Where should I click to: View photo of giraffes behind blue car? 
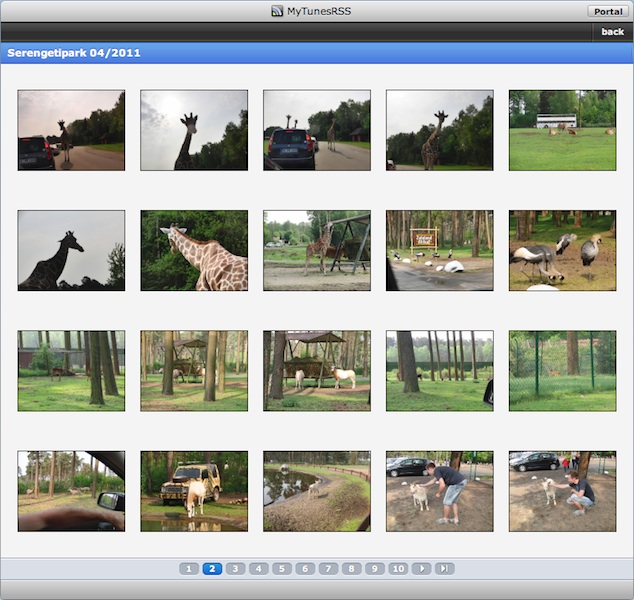pyautogui.click(x=317, y=130)
